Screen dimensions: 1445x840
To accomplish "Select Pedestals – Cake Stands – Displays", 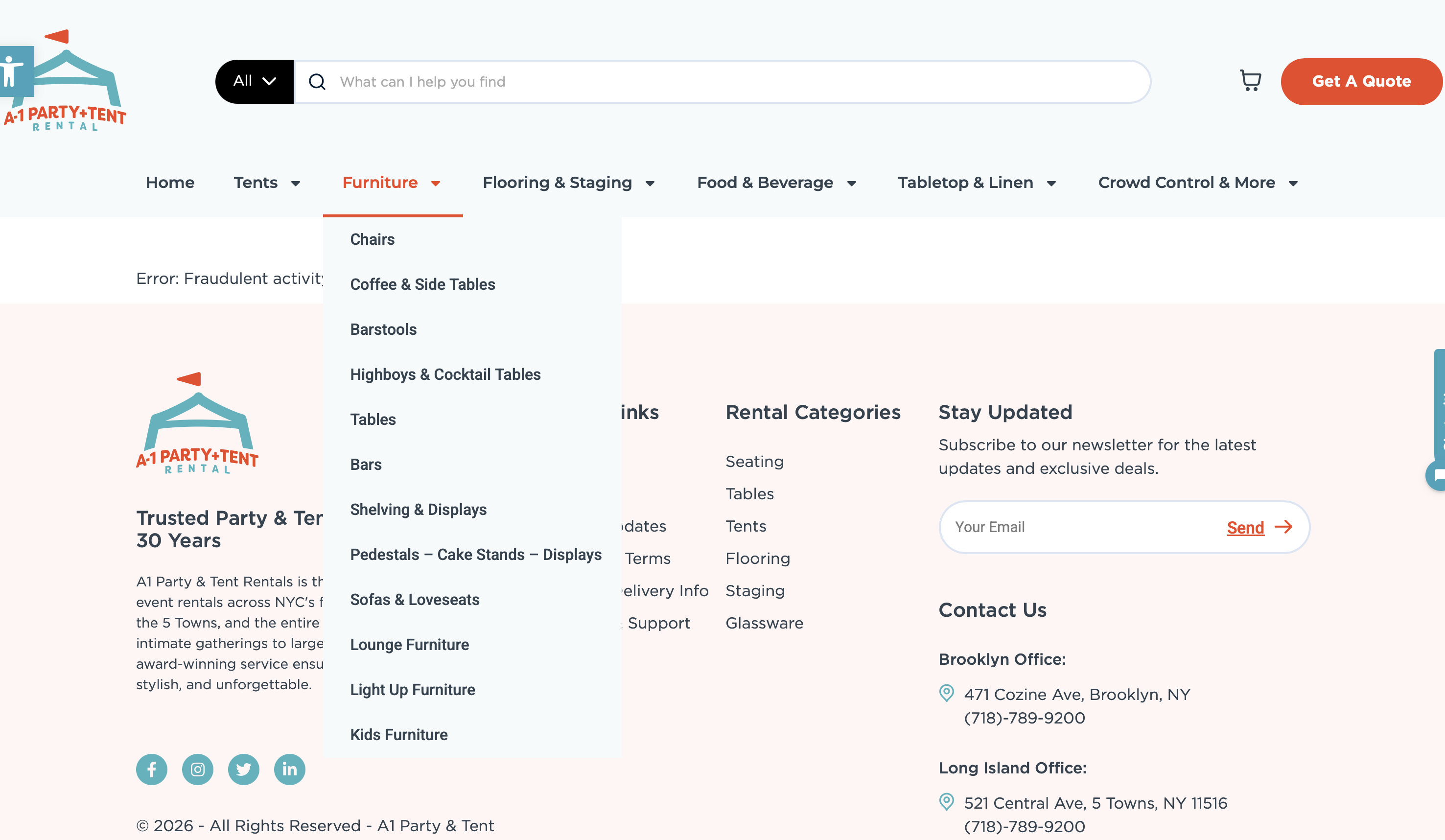I will 476,555.
